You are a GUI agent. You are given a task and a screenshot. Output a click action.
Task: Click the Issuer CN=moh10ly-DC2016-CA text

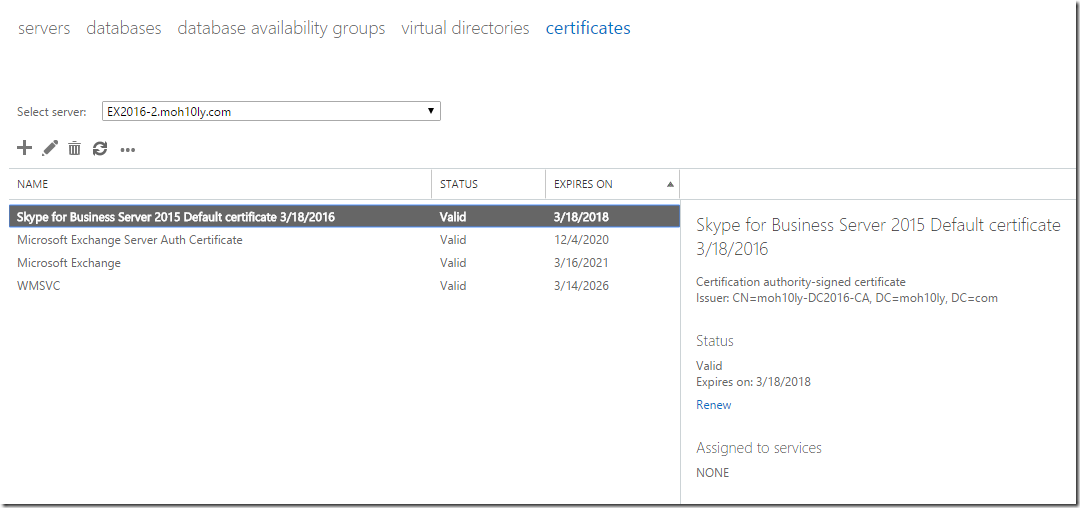tap(847, 298)
